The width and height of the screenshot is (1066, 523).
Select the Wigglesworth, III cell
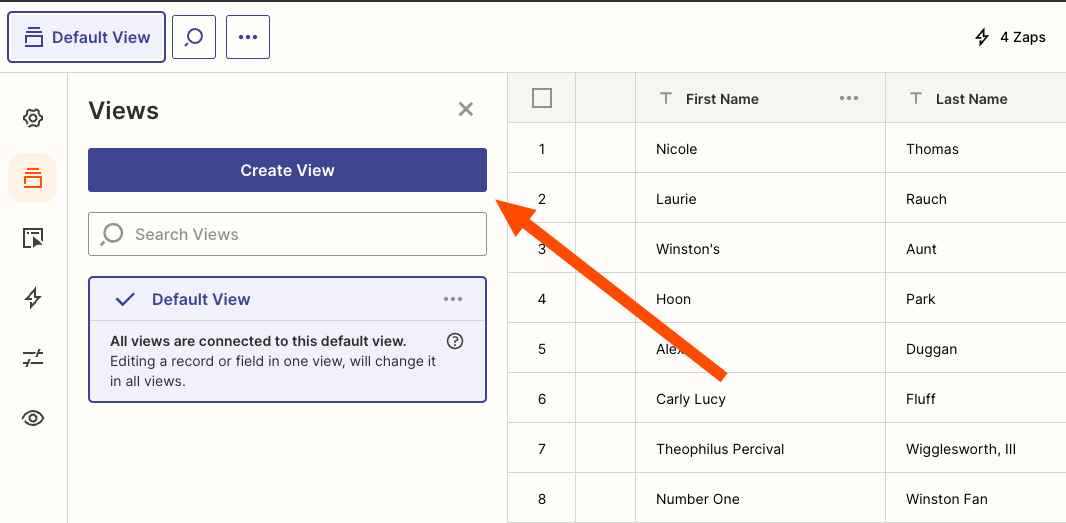click(976, 449)
